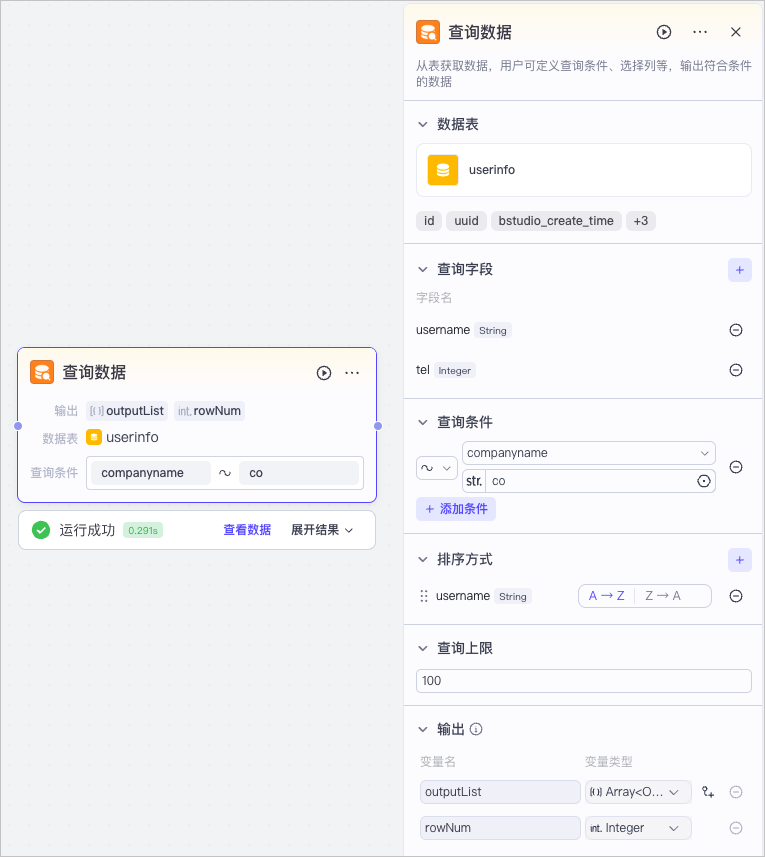
Task: Edit the query limit 100 field
Action: (x=584, y=681)
